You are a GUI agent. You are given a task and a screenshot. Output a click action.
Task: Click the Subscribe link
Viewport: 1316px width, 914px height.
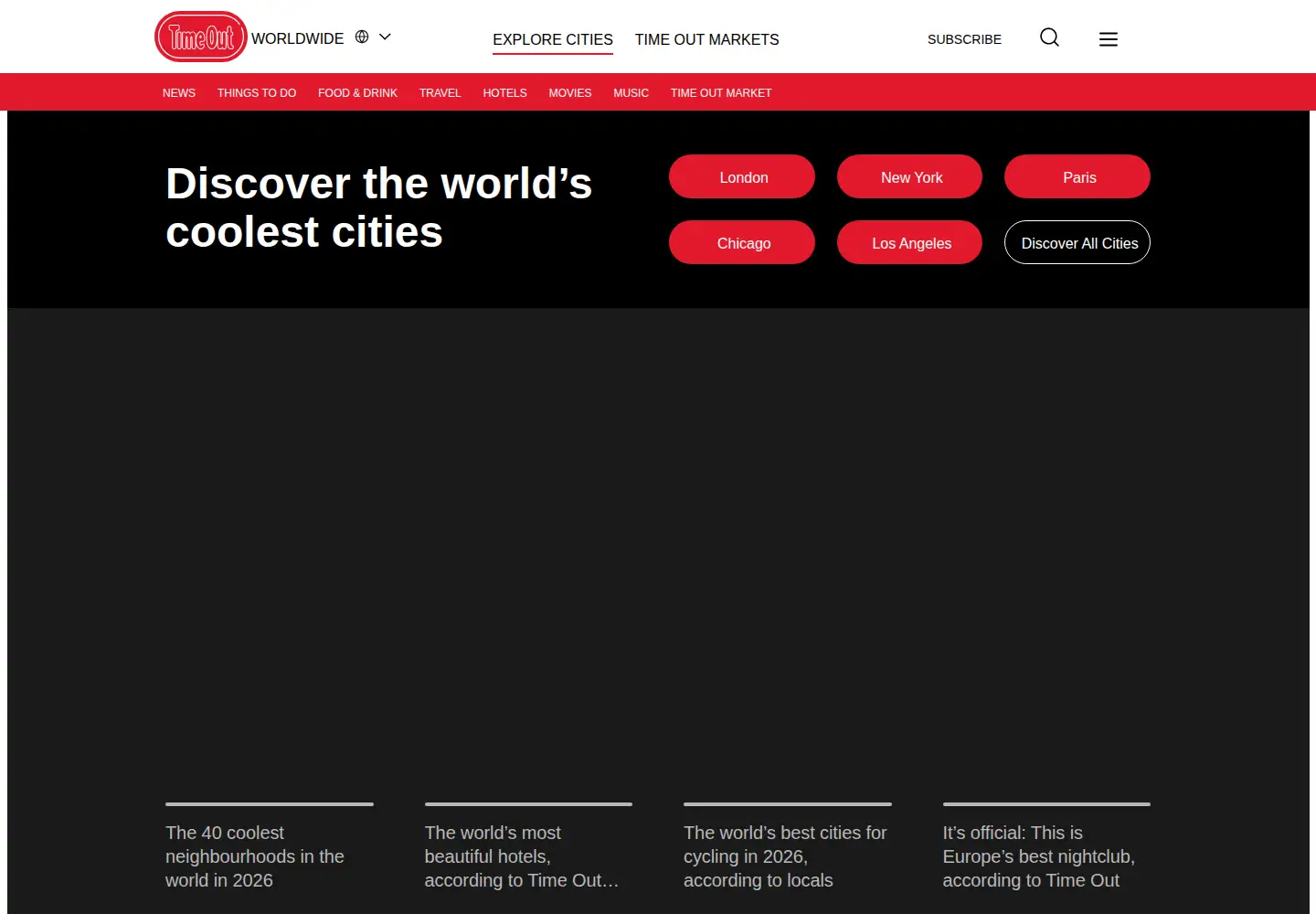(x=964, y=39)
